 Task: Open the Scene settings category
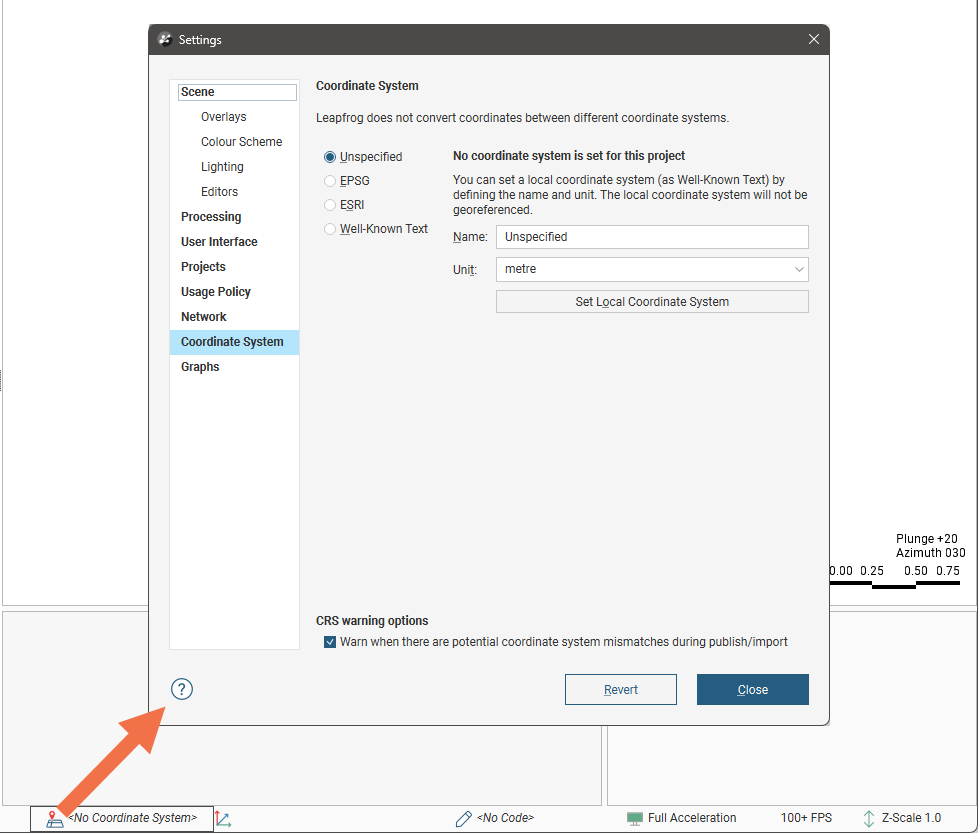198,92
